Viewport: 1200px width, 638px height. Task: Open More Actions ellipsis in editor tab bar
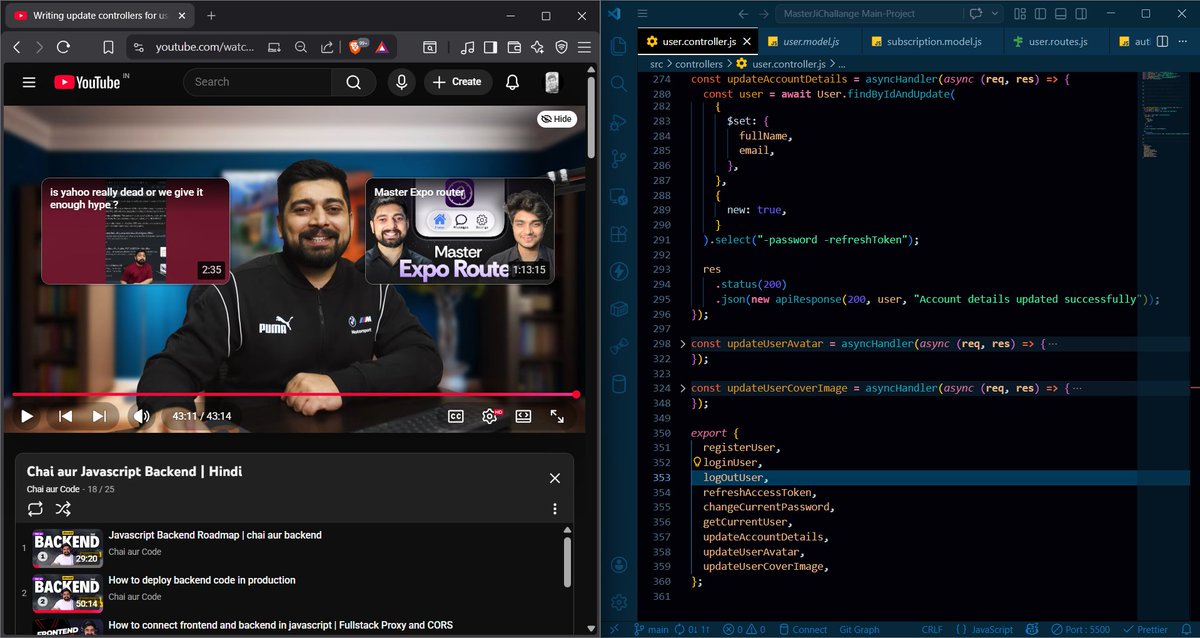[x=1185, y=41]
